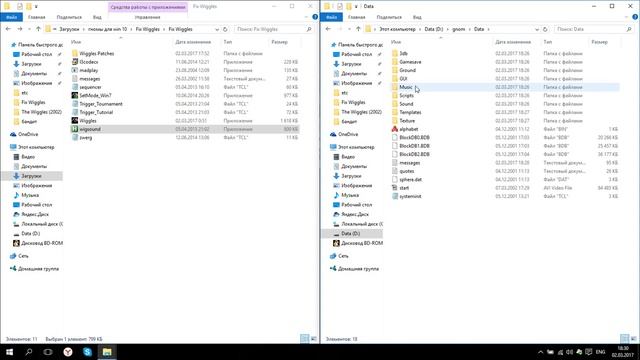The width and height of the screenshot is (640, 360).
Task: Go back in the left Explorer window
Action: [9, 29]
